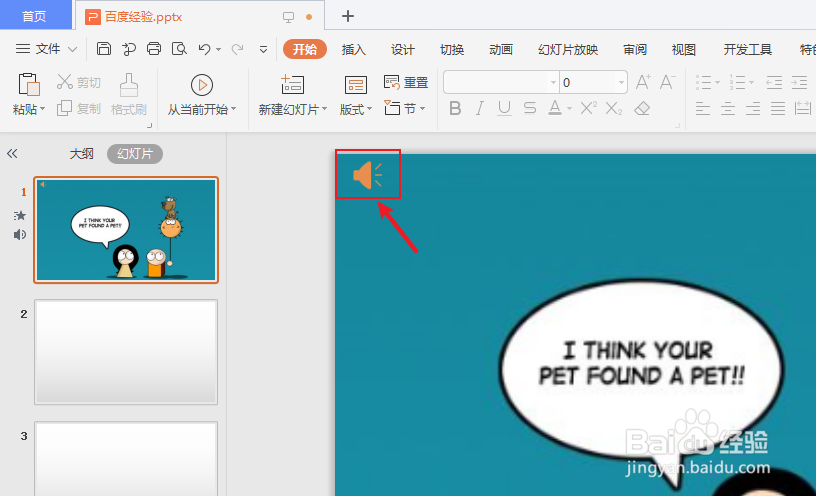The height and width of the screenshot is (496, 816).
Task: Toggle Superscript formatting
Action: [588, 108]
